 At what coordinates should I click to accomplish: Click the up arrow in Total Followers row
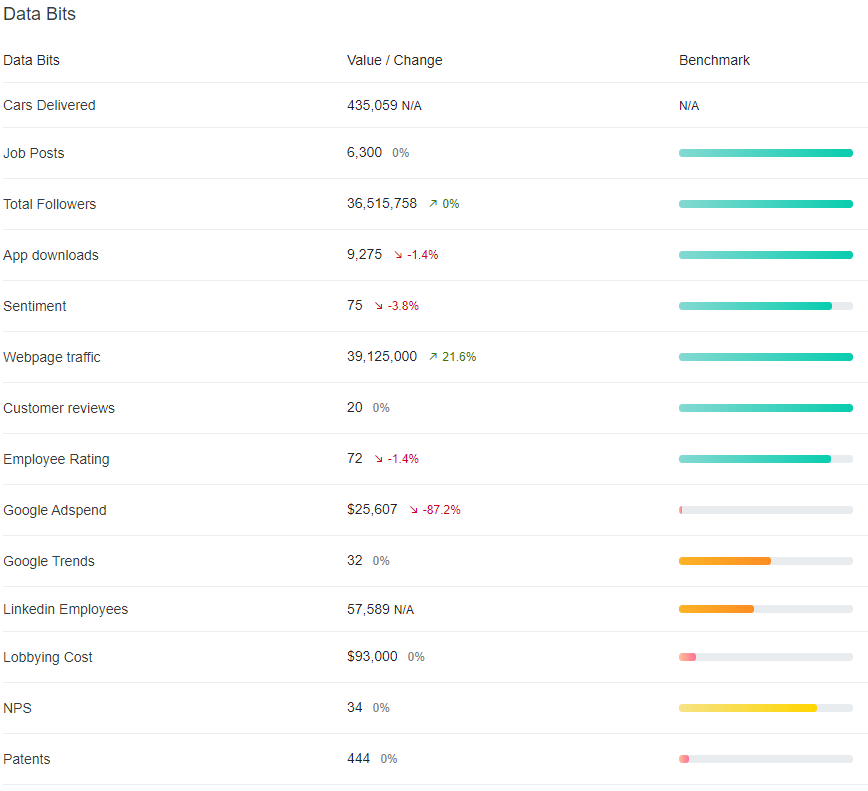tap(433, 204)
